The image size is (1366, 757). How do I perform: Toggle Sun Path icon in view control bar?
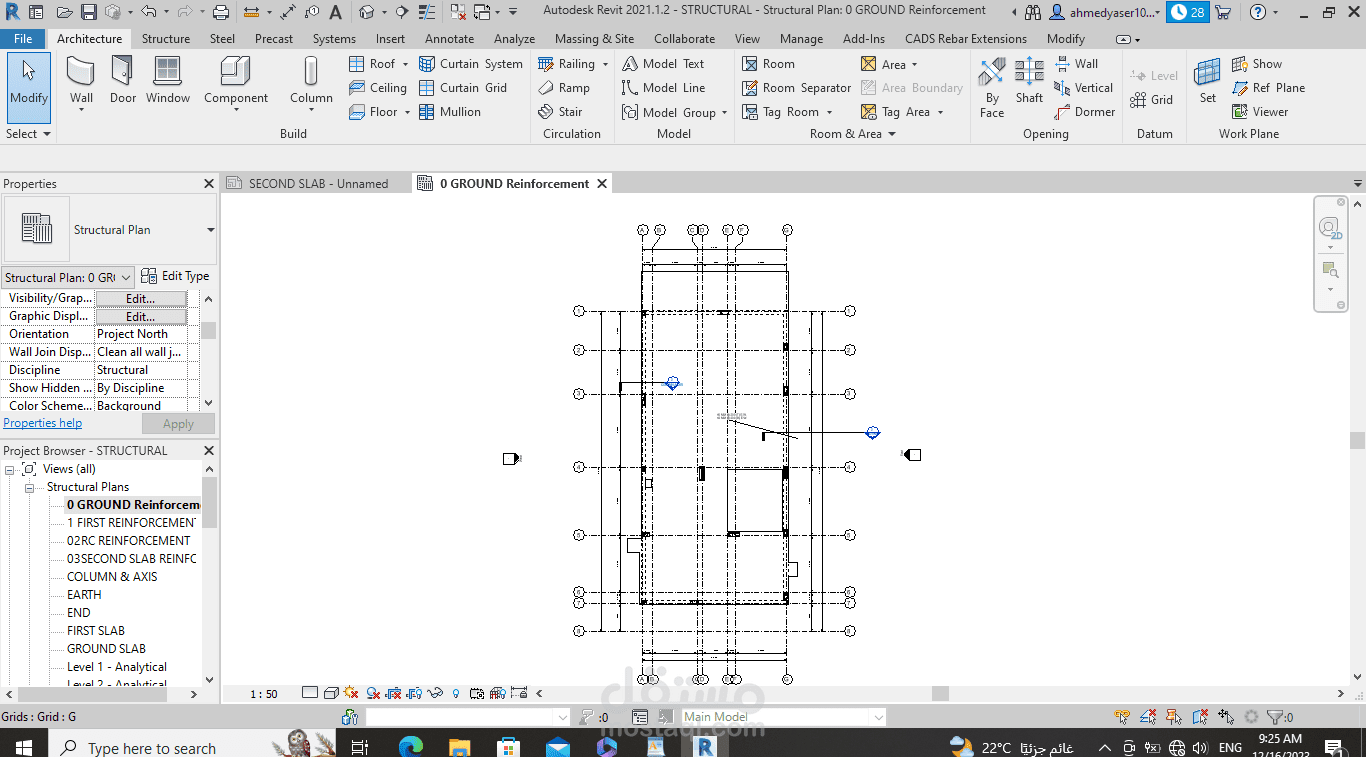pos(351,693)
